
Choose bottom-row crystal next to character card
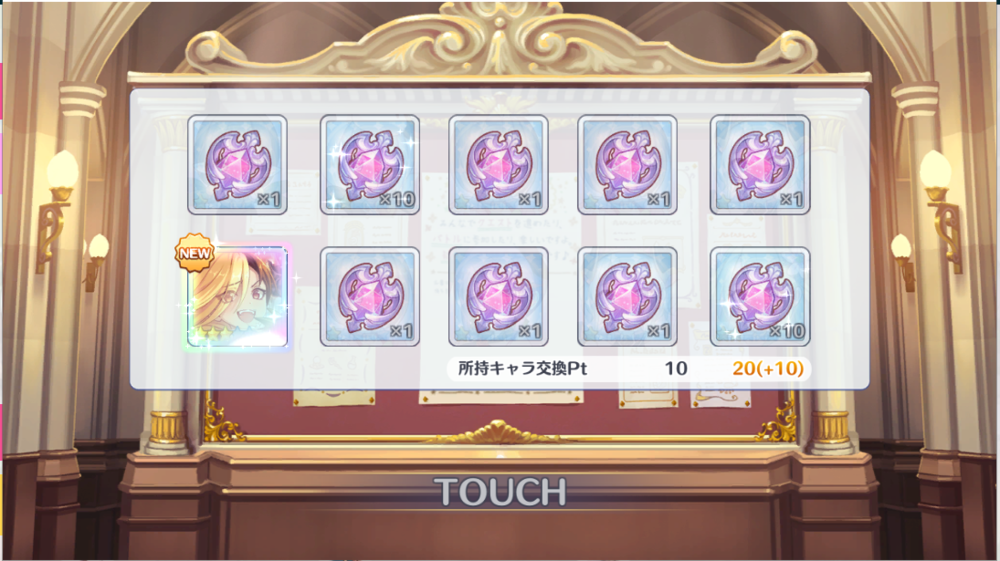click(370, 297)
